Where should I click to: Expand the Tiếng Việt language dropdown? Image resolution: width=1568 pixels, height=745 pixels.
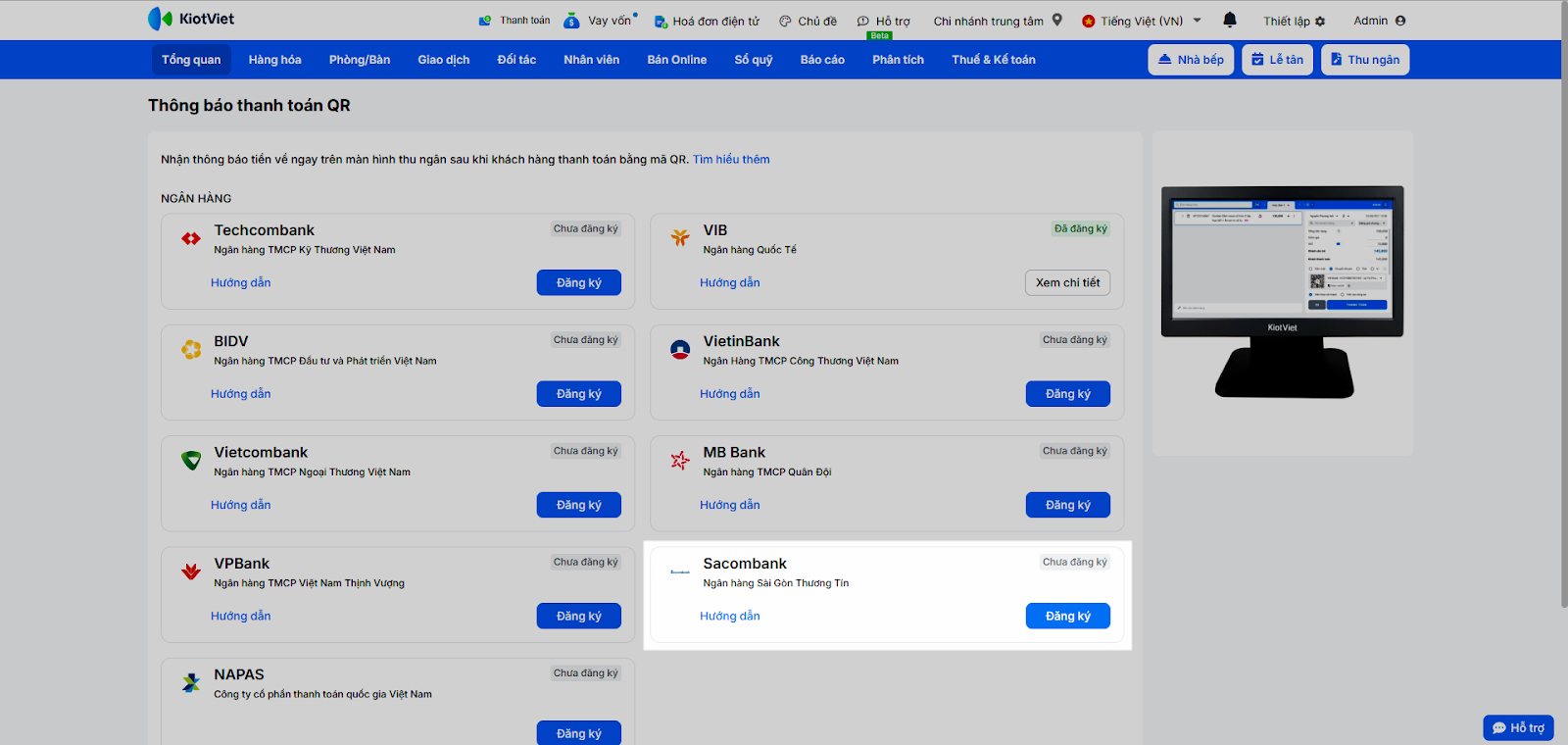[1142, 21]
